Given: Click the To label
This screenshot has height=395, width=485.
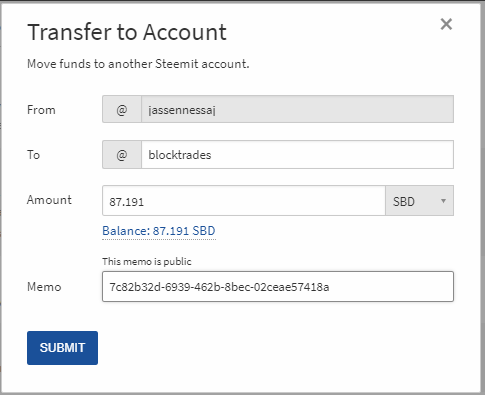Looking at the screenshot, I should pos(33,155).
